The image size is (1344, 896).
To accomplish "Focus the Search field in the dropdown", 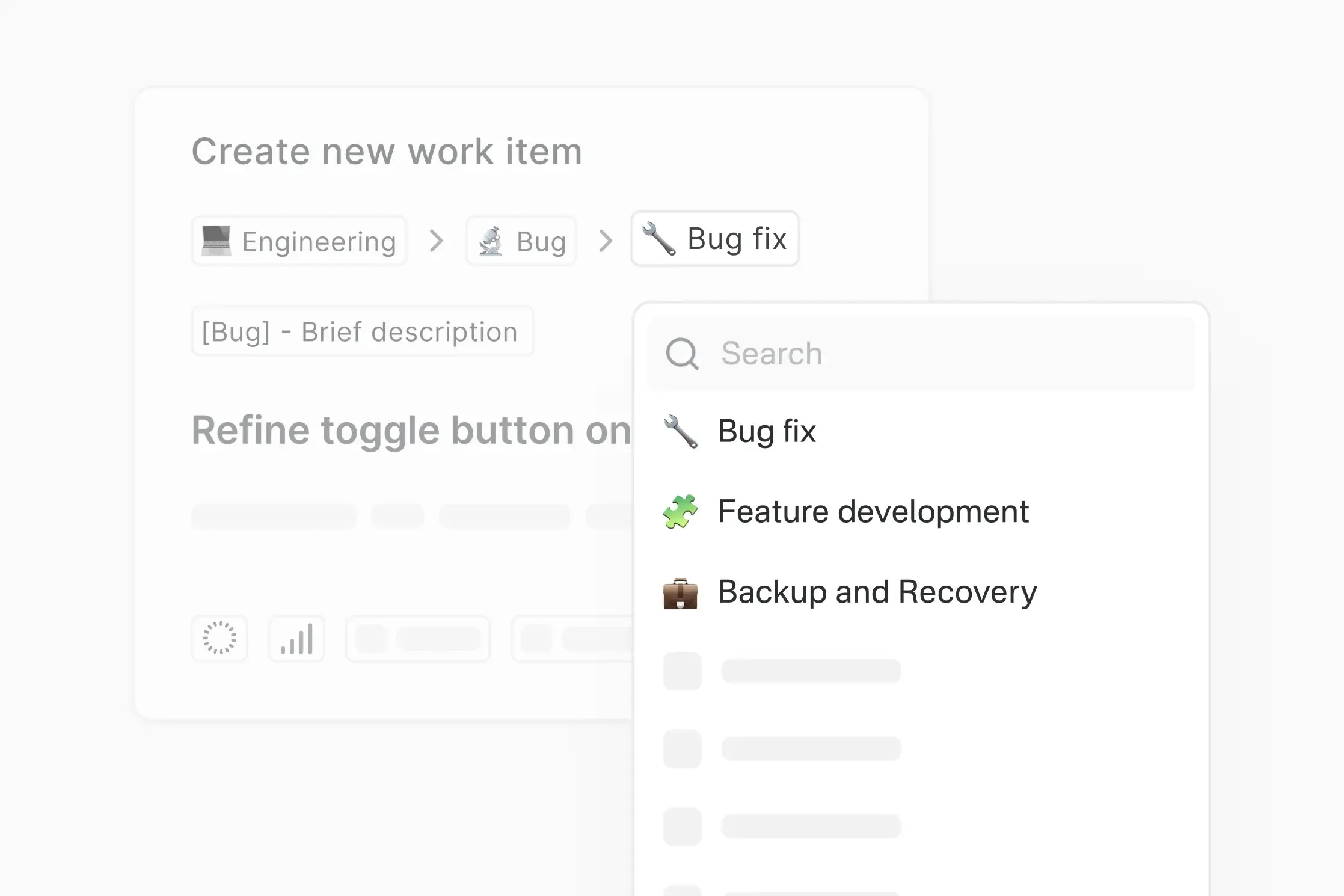I will pyautogui.click(x=950, y=354).
